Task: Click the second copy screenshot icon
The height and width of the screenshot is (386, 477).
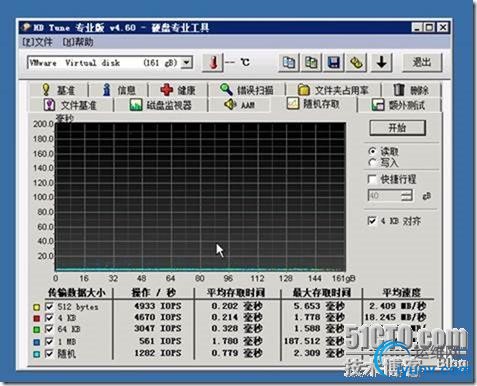Action: click(x=311, y=62)
